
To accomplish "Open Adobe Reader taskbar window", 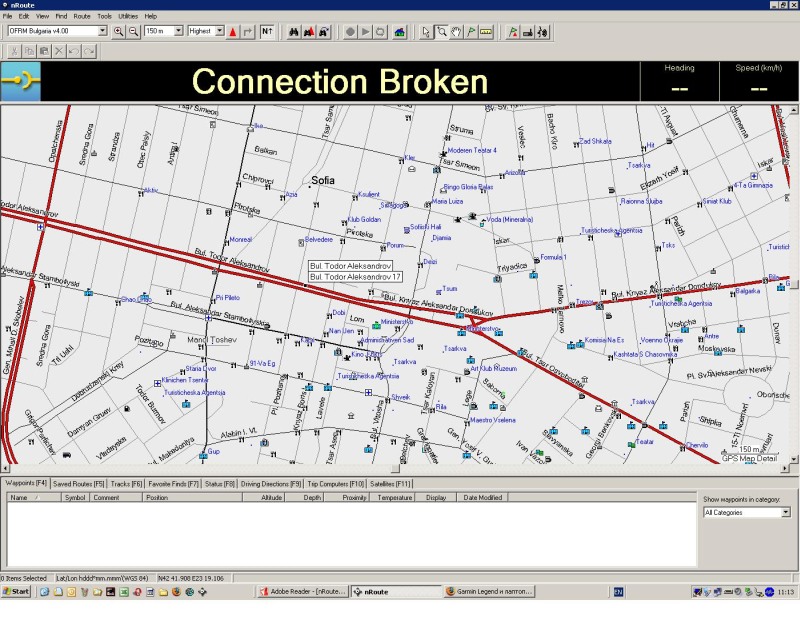I will click(x=303, y=592).
